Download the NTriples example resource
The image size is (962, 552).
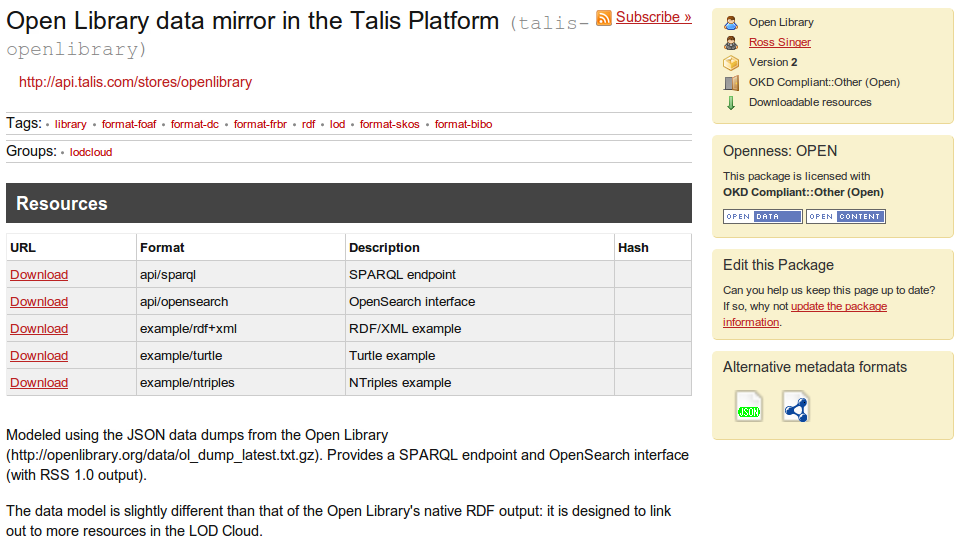[39, 383]
